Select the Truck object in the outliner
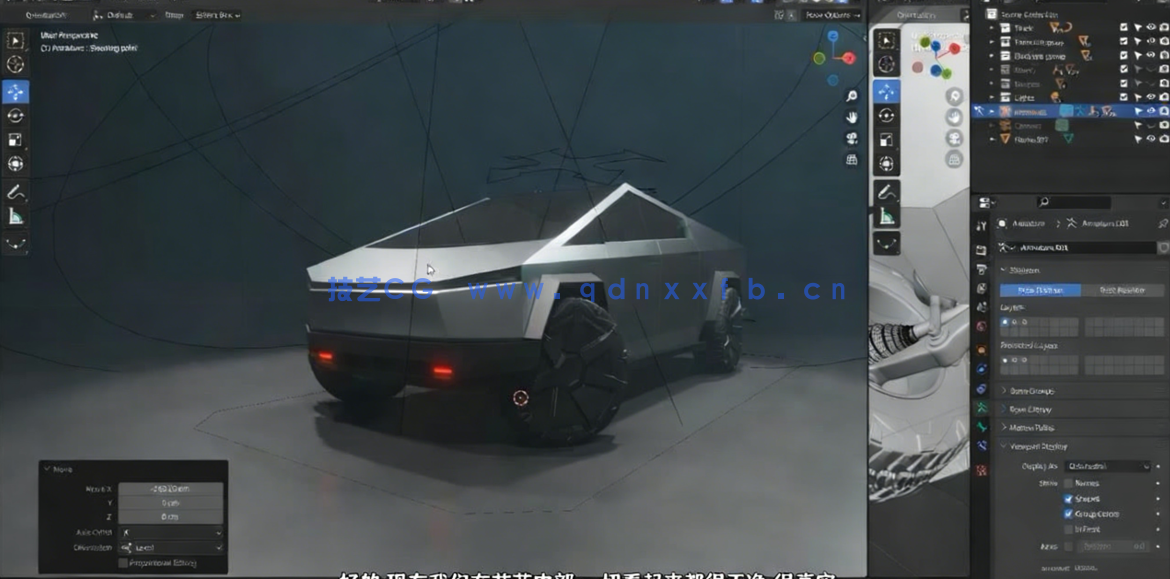The height and width of the screenshot is (579, 1170). point(1023,27)
